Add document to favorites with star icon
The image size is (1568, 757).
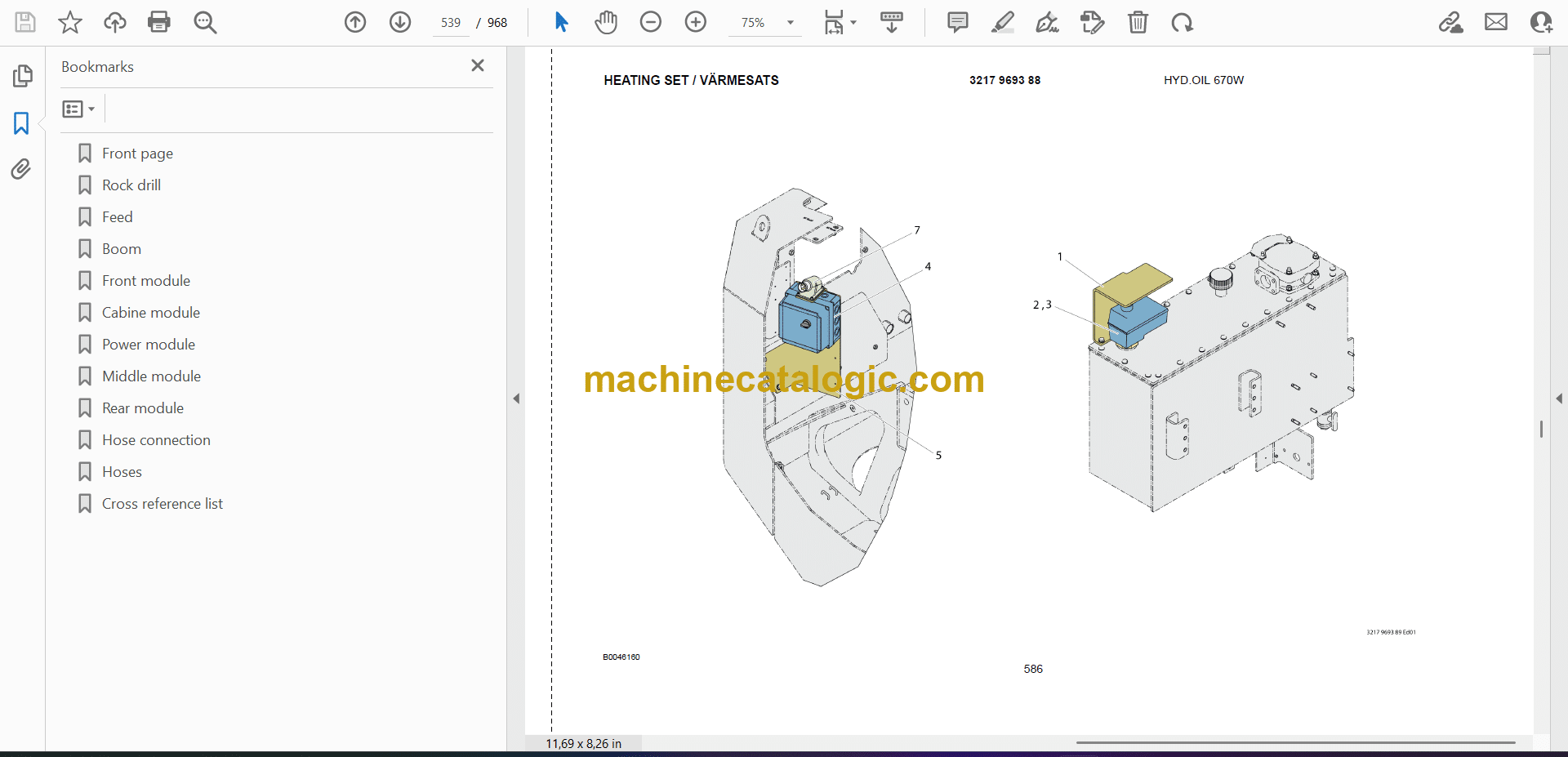70,22
